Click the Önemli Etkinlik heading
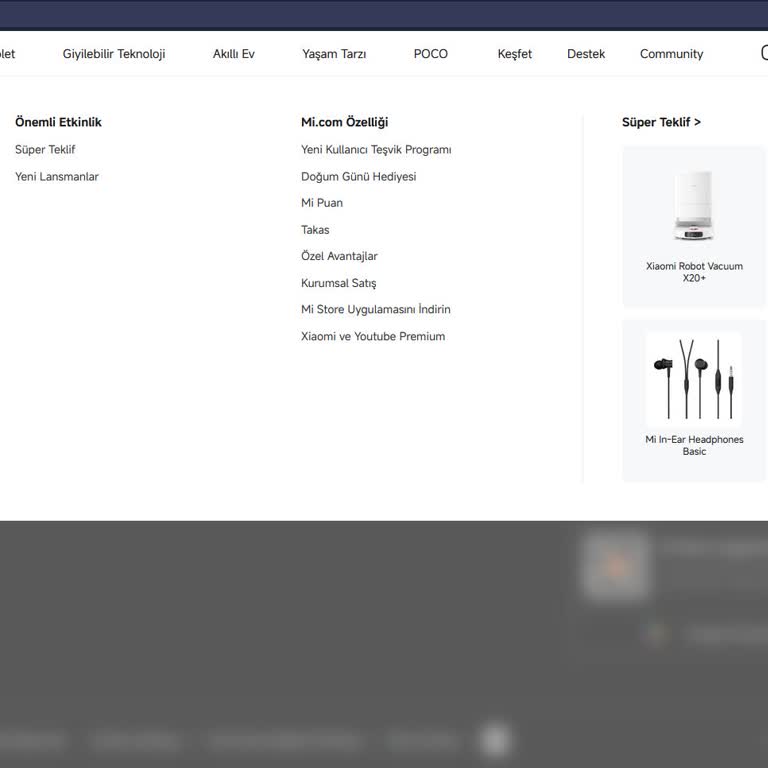Image resolution: width=768 pixels, height=768 pixels. [58, 122]
